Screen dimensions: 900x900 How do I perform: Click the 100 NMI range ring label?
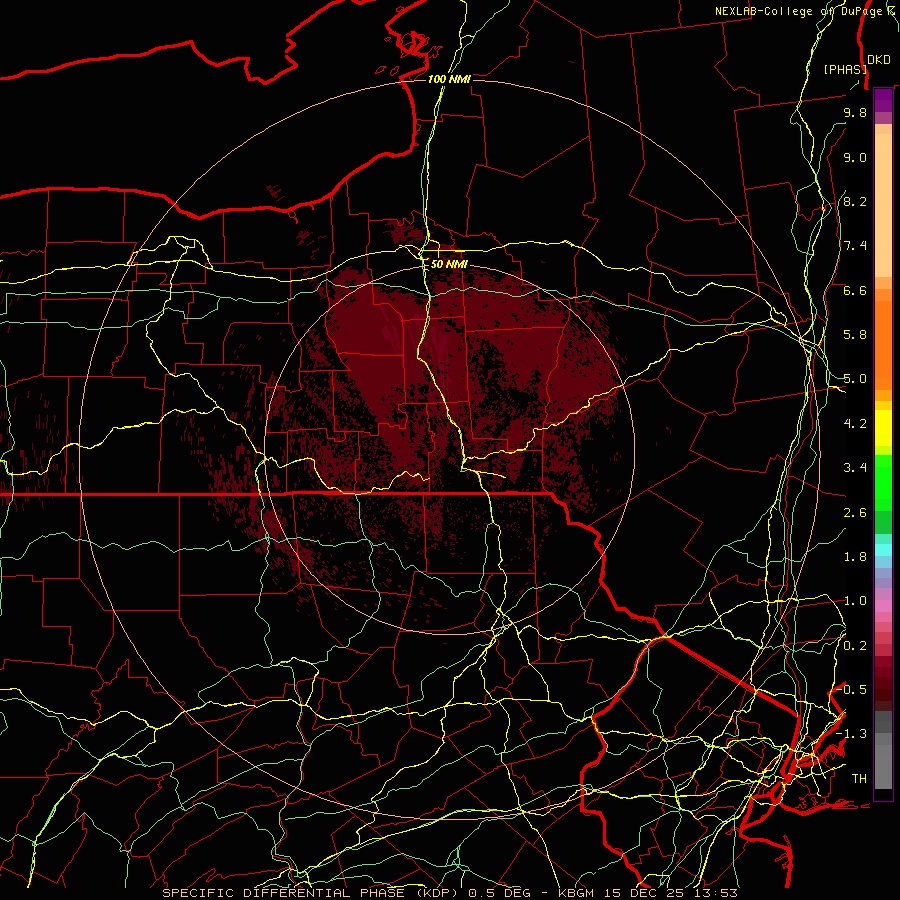[449, 79]
